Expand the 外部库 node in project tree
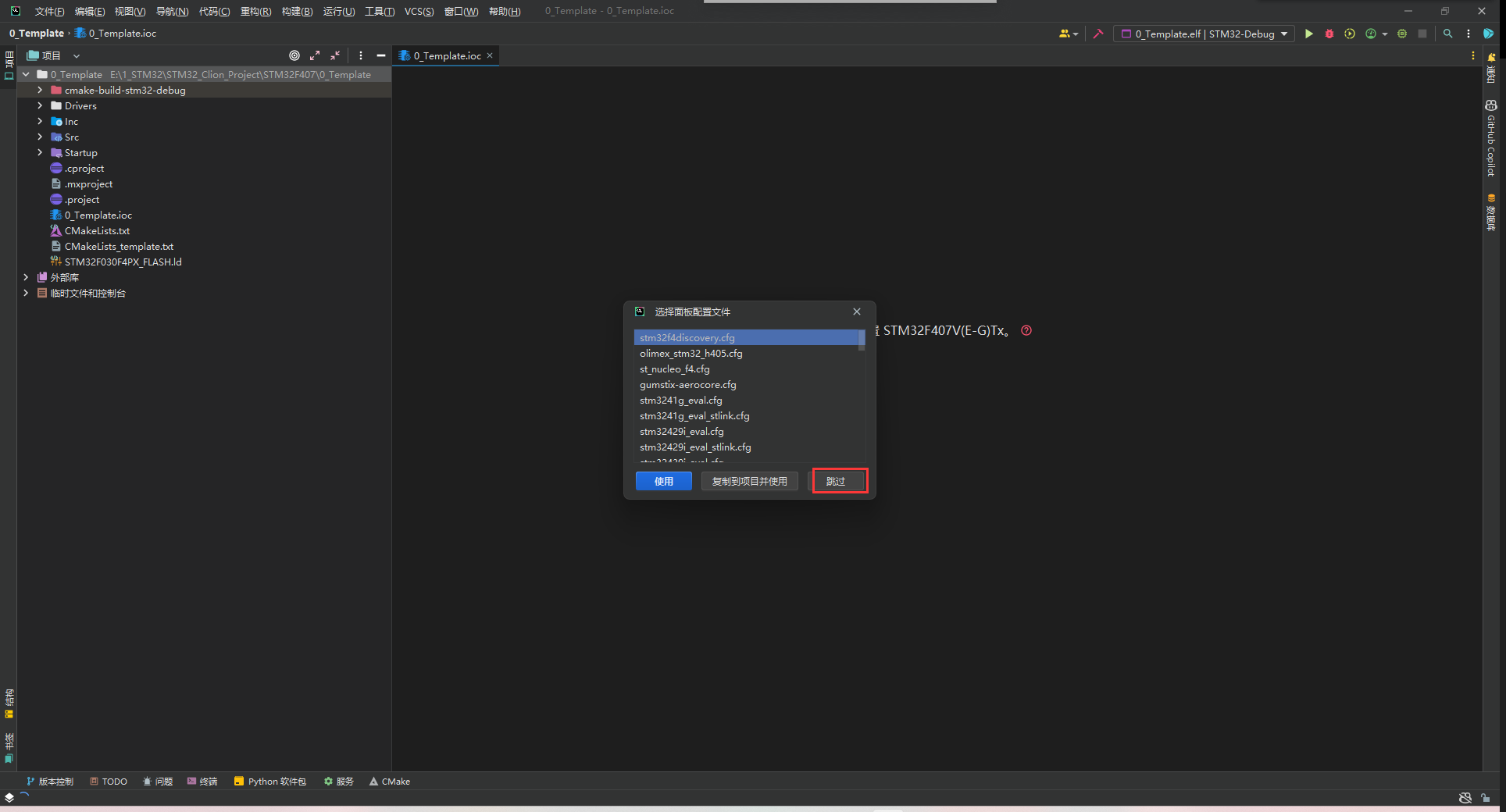 26,277
